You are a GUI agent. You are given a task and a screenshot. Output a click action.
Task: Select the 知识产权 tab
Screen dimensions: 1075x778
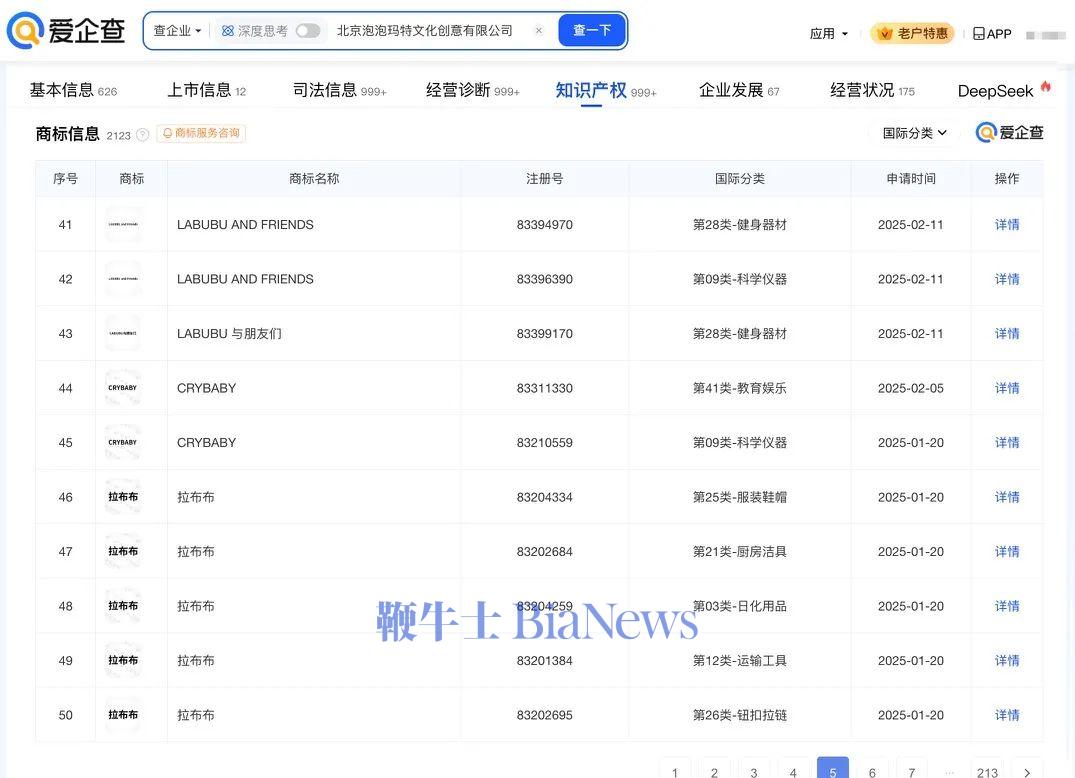coord(605,90)
